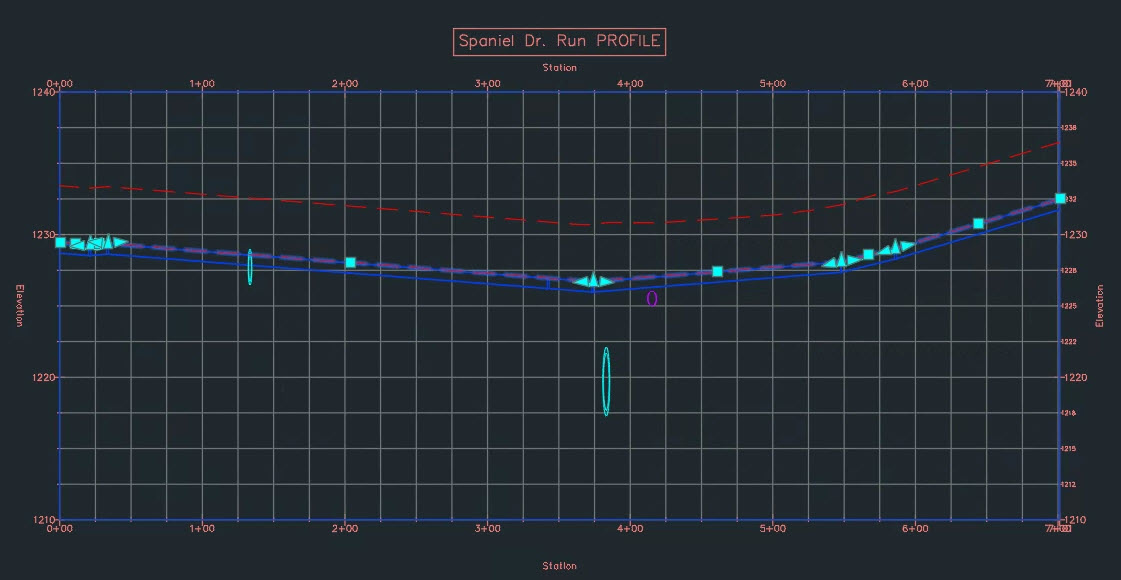Select the square grip near station 6+50
This screenshot has width=1121, height=580.
979,224
